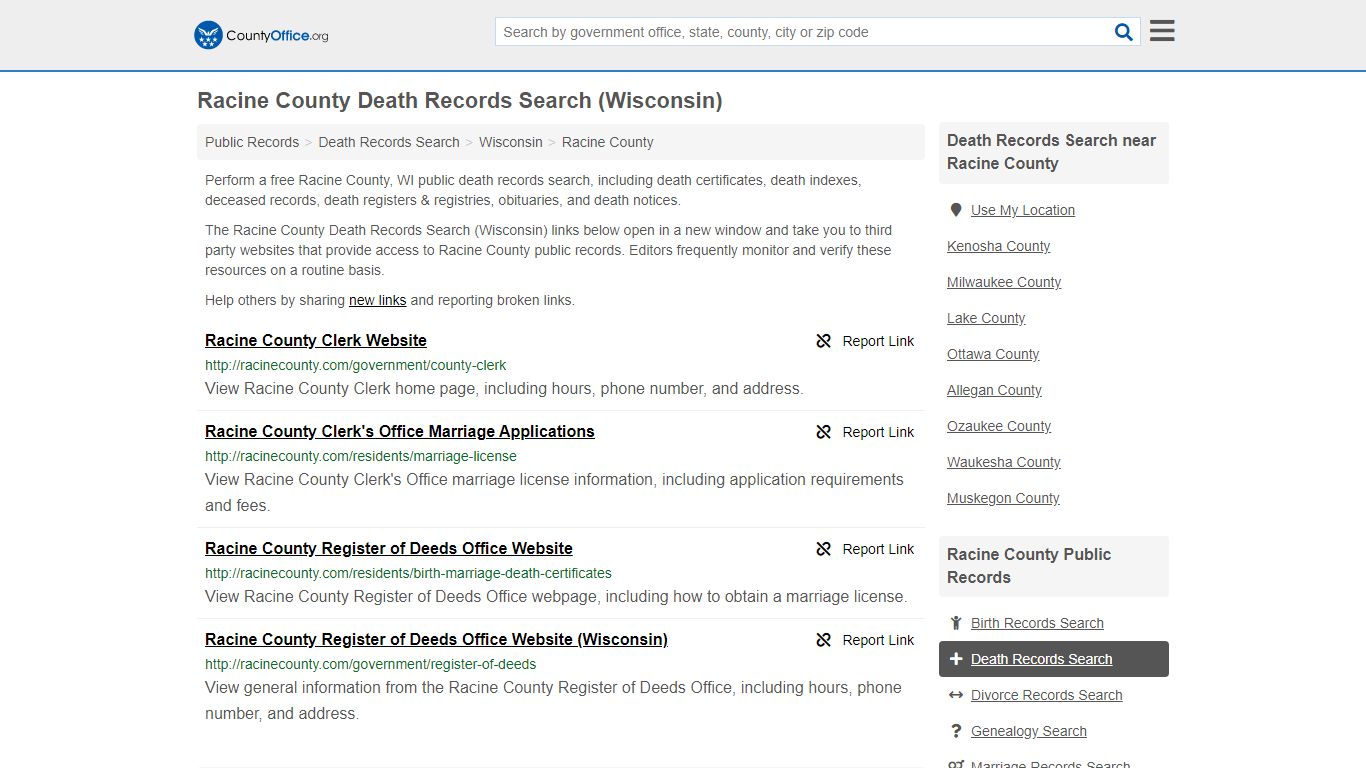The height and width of the screenshot is (768, 1366).
Task: Click the Divorce Records Search arrows icon
Action: (956, 695)
